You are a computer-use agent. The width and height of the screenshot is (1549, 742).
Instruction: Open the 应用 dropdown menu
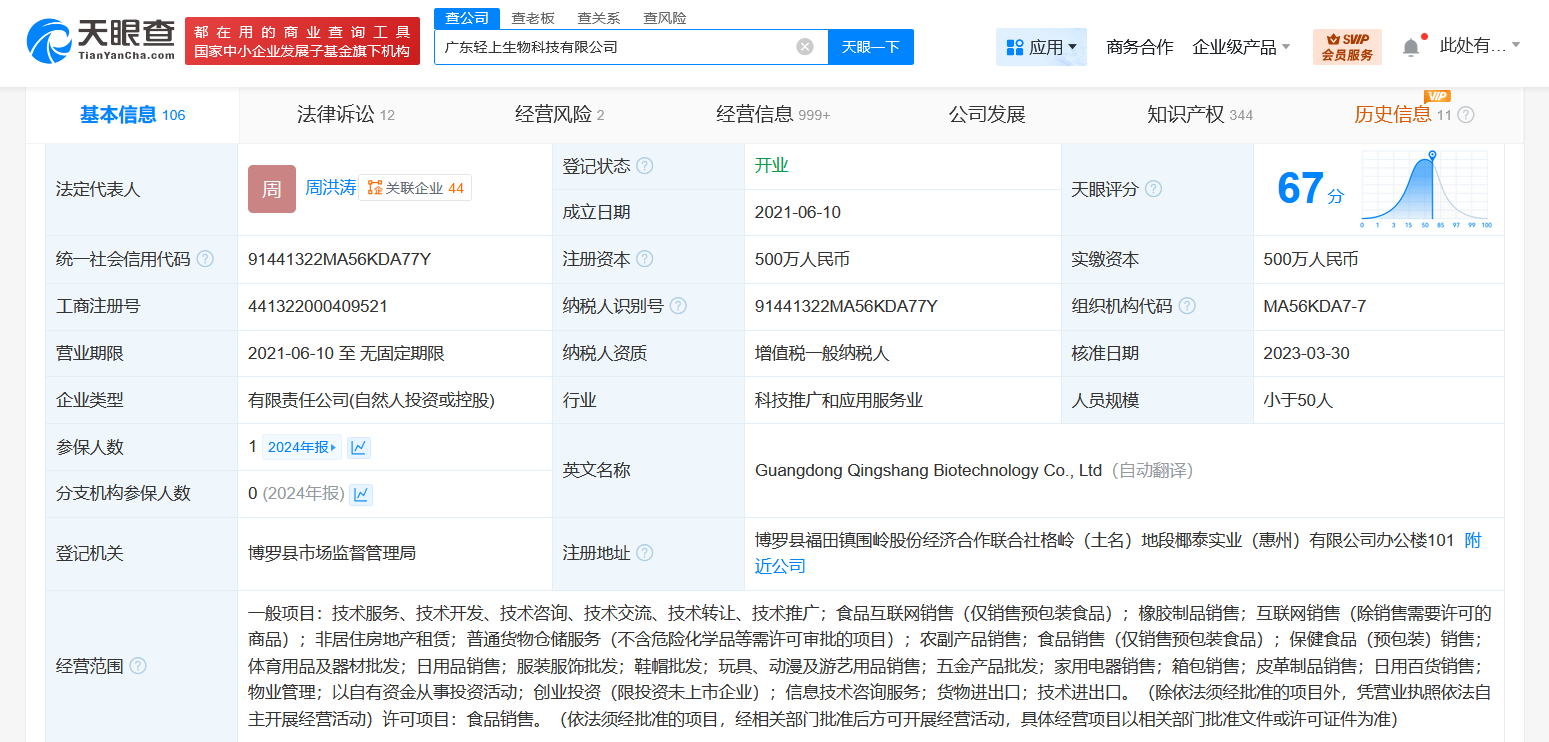tap(1041, 47)
